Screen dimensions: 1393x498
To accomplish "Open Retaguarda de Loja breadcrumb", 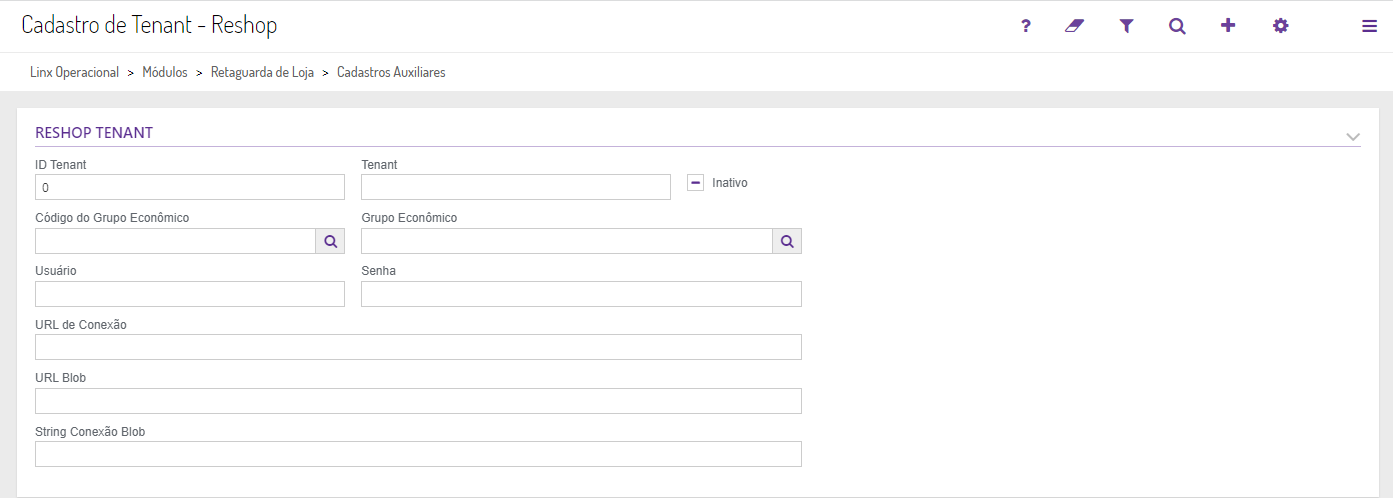I will coord(262,73).
